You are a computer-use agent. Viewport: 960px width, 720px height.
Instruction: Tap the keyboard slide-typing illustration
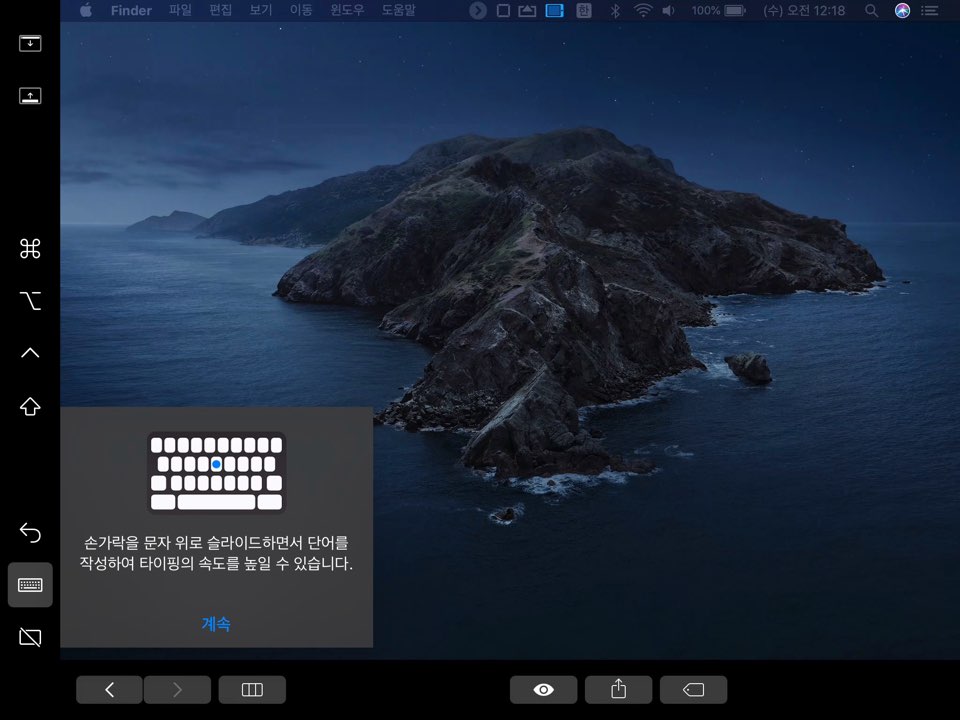(217, 473)
